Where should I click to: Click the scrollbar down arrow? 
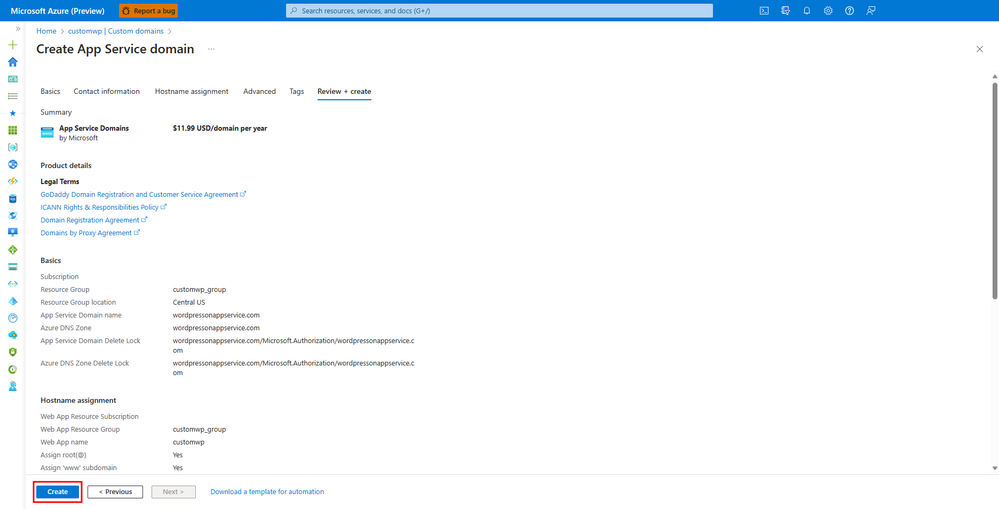click(x=995, y=468)
